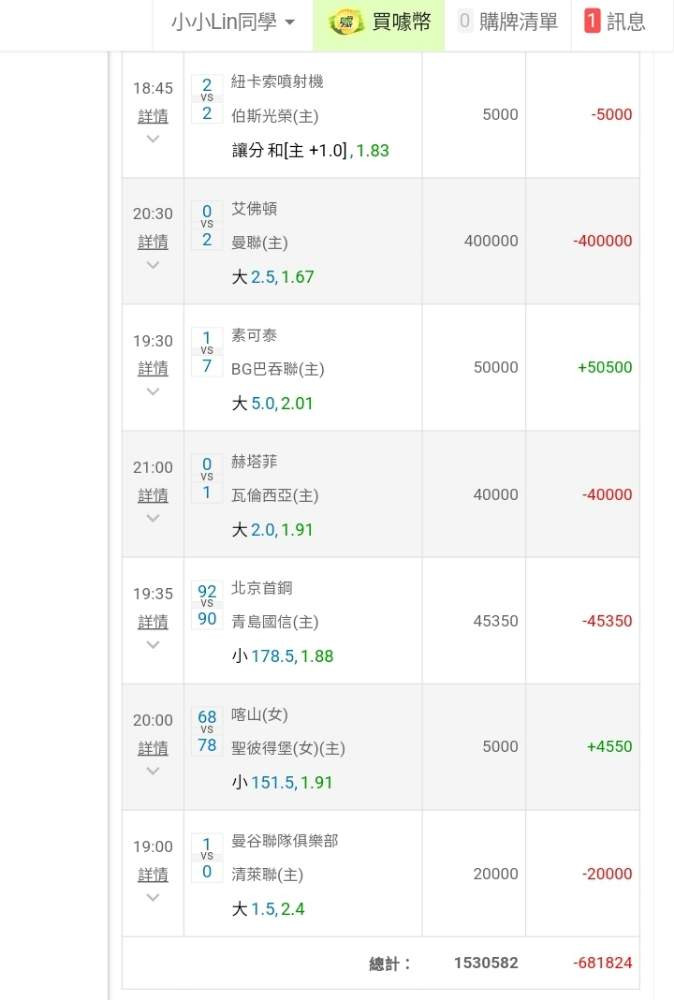Open the 買噓幣 coin purchase tab
This screenshot has height=1000, width=674.
pos(379,23)
